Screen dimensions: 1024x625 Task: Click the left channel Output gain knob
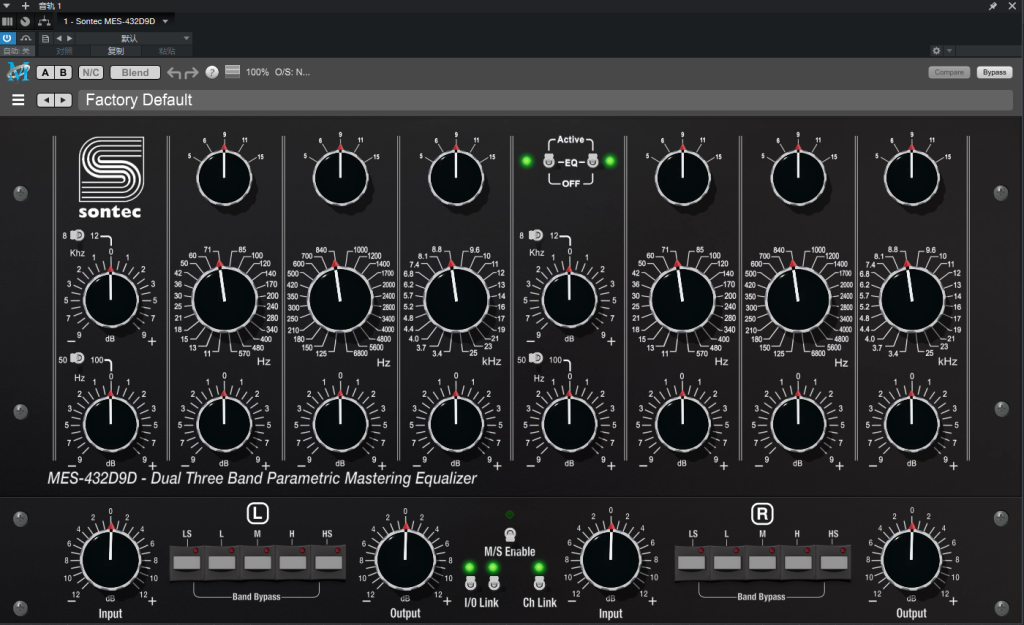coord(405,559)
